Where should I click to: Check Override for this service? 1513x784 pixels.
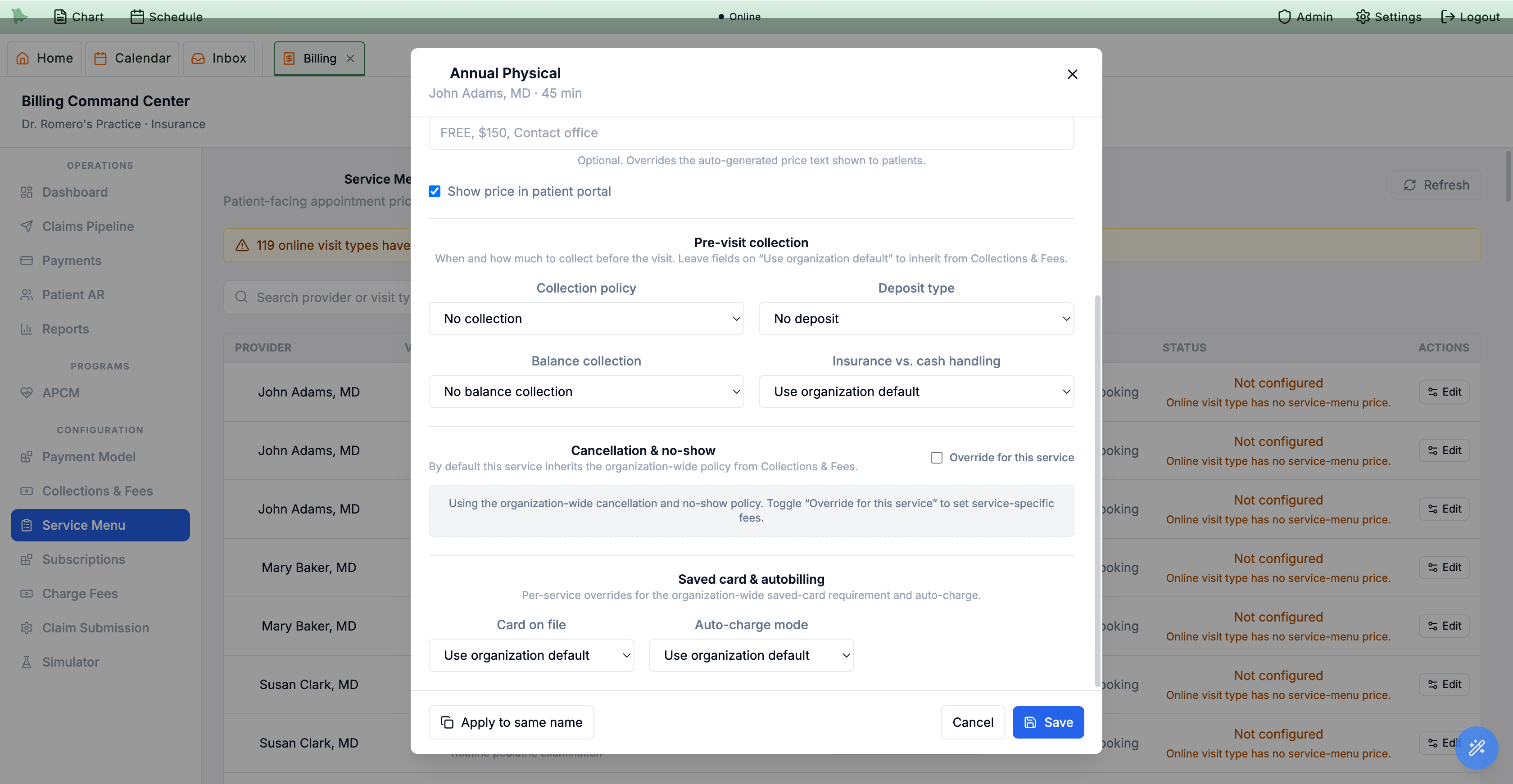936,458
